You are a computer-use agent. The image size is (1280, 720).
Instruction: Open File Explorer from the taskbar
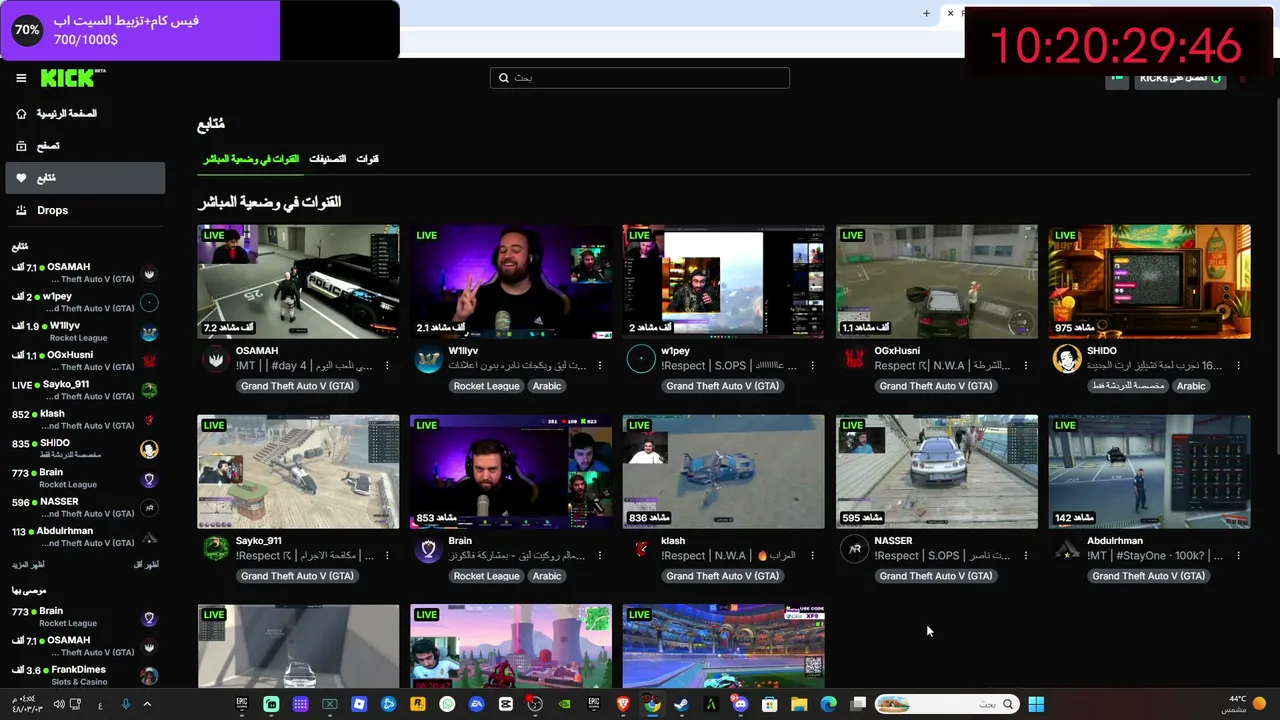[799, 704]
